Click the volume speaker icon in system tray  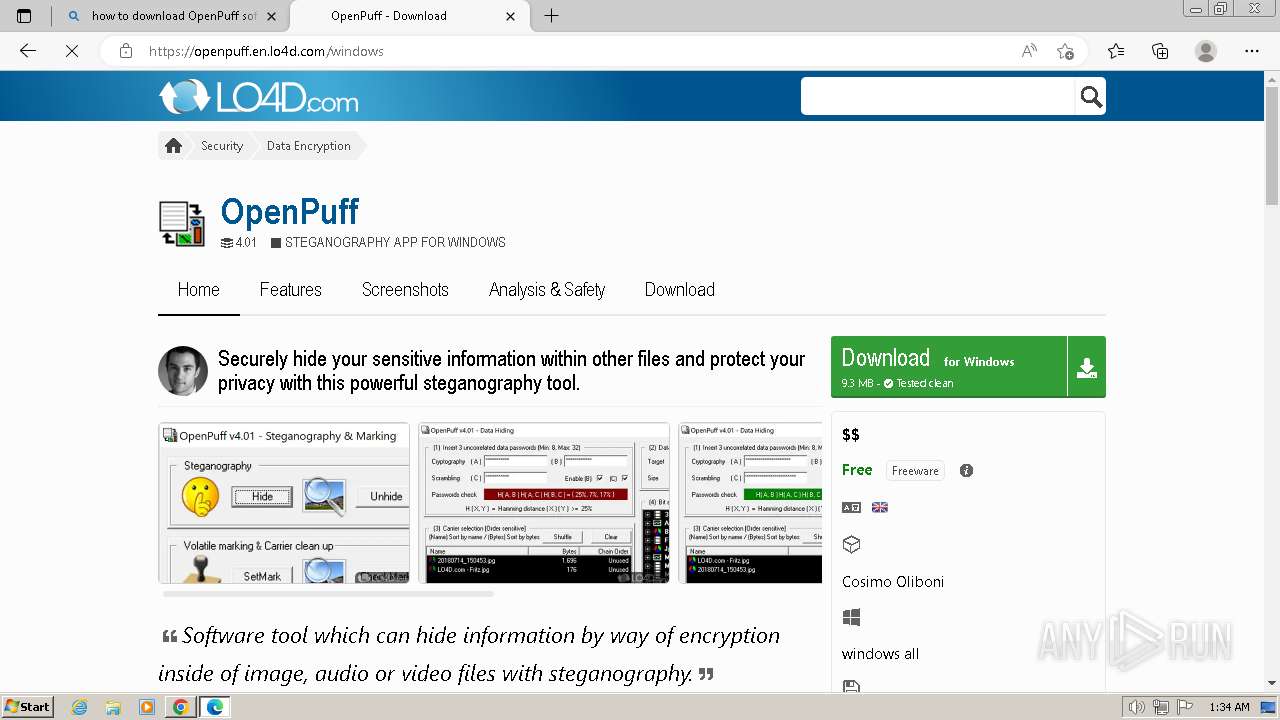tap(1137, 707)
